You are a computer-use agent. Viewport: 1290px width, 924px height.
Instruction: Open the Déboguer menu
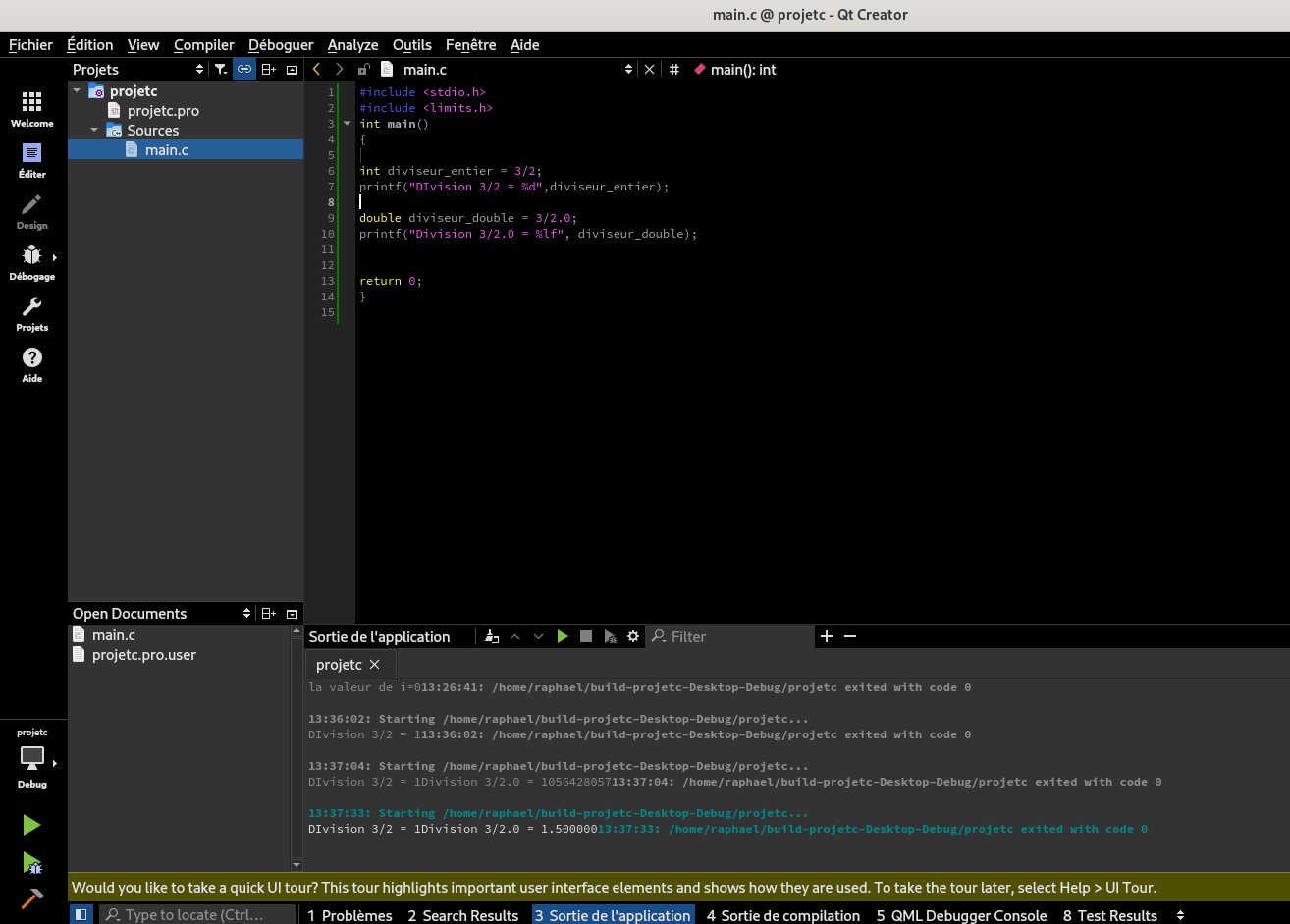click(x=281, y=45)
